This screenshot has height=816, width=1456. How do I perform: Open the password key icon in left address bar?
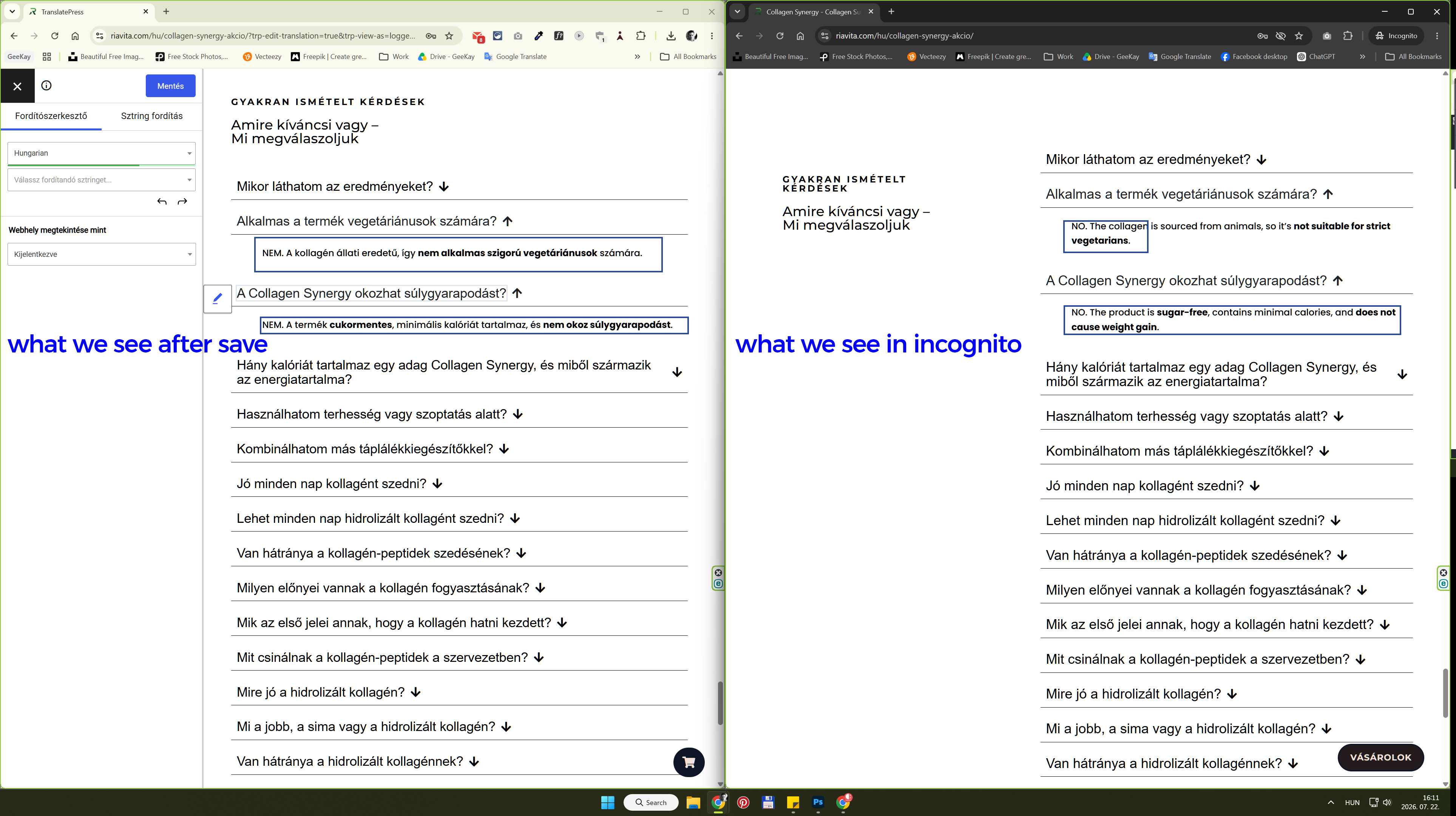(x=431, y=36)
